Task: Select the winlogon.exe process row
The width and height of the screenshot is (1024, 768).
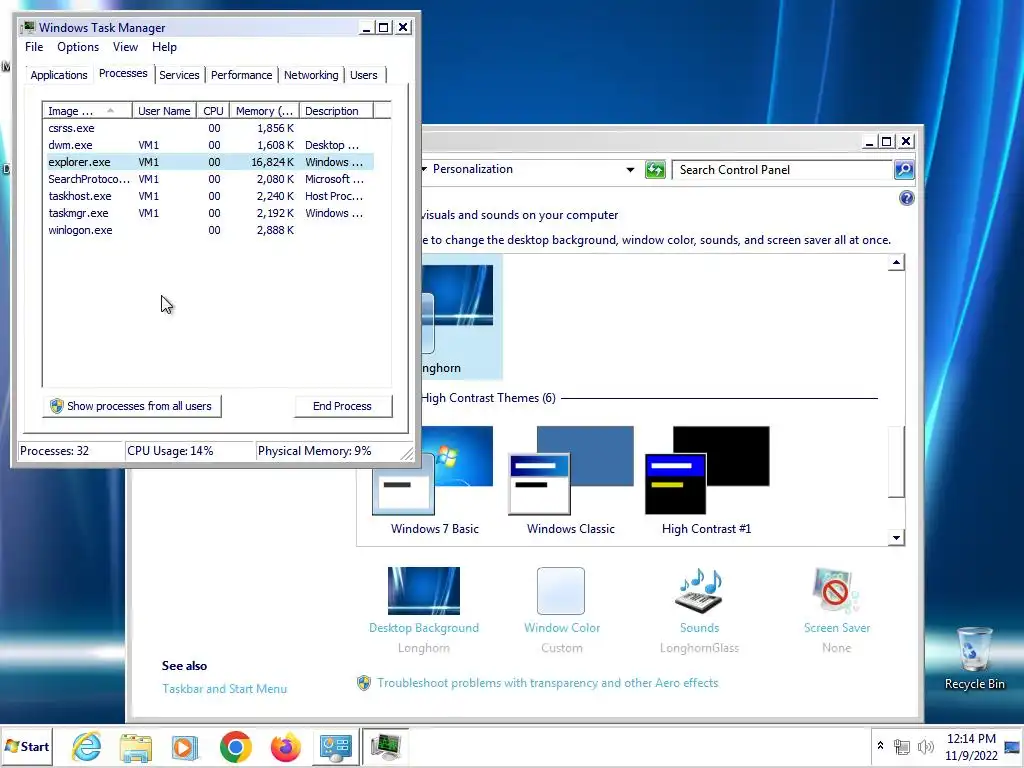Action: coord(208,230)
